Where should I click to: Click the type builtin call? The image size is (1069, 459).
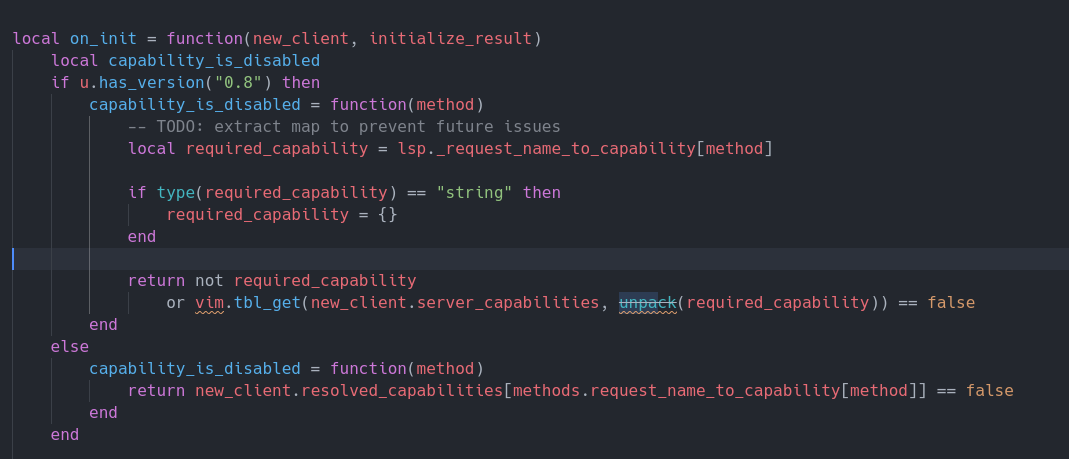pos(175,192)
